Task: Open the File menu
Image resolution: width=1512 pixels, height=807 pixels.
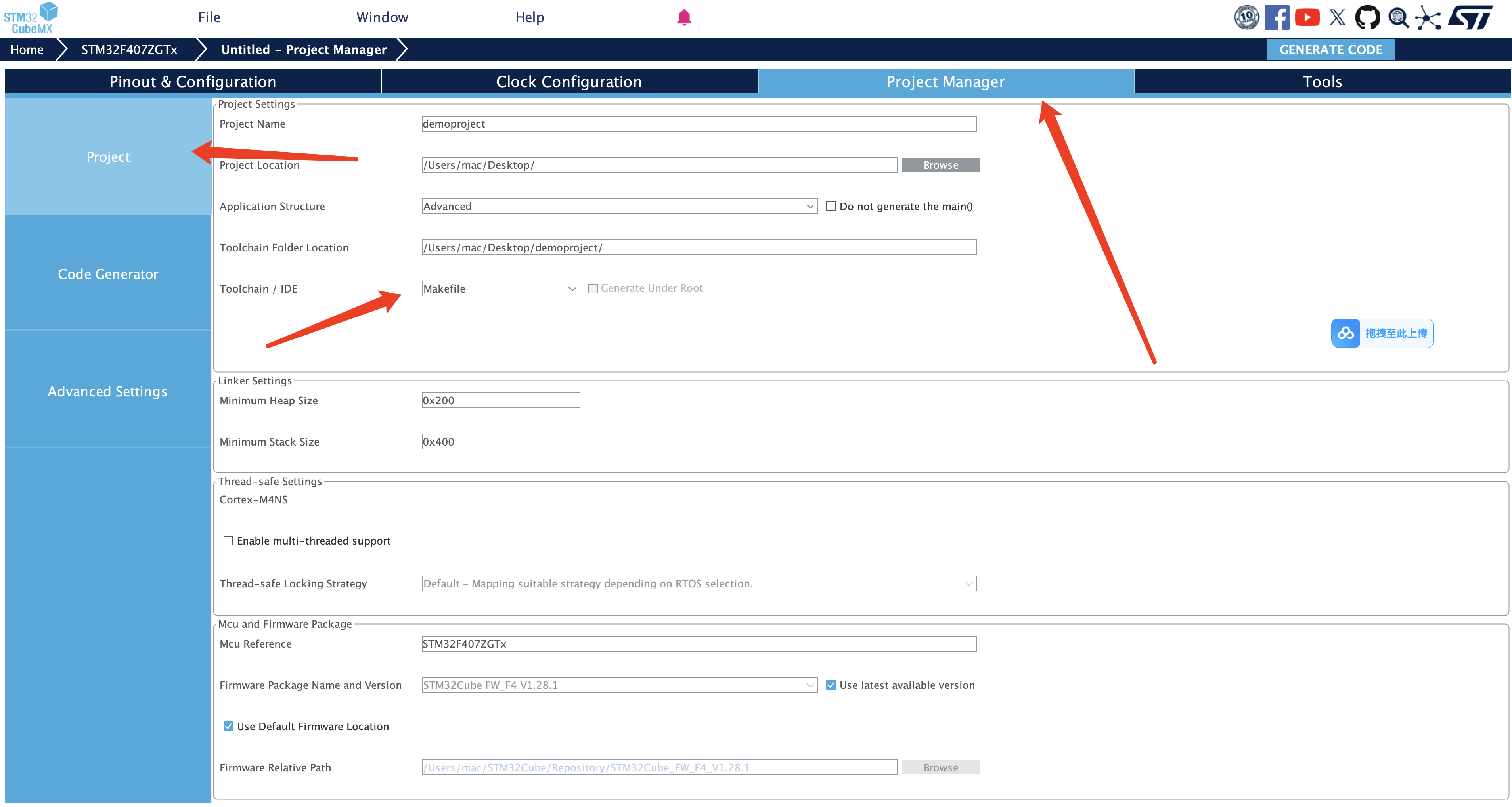Action: 209,17
